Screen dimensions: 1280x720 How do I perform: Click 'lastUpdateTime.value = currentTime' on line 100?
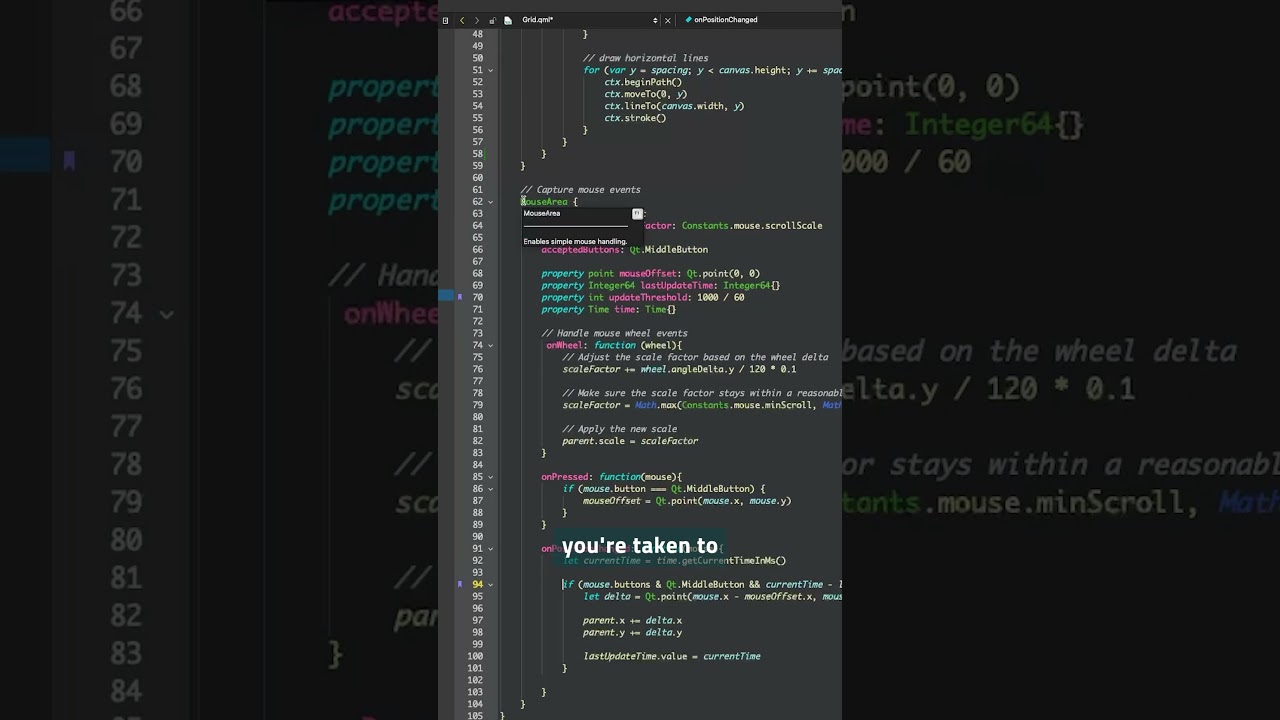click(672, 656)
